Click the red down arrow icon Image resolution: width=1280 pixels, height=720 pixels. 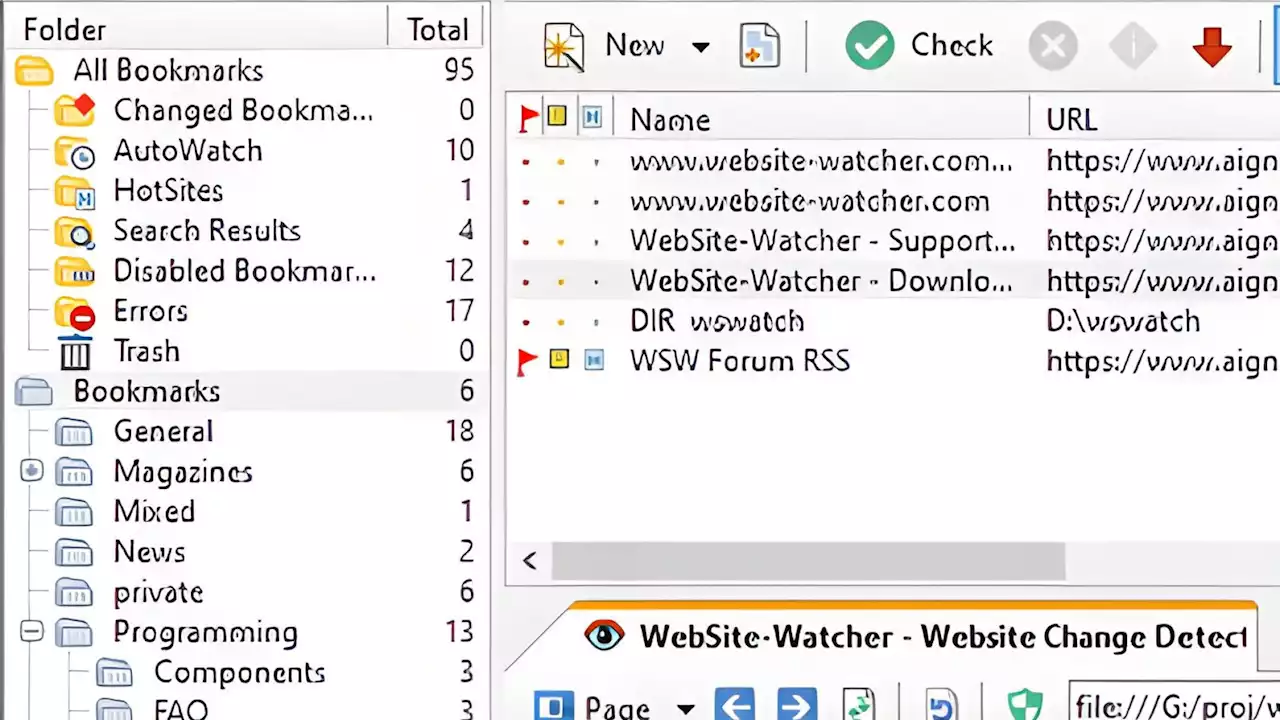(x=1212, y=46)
